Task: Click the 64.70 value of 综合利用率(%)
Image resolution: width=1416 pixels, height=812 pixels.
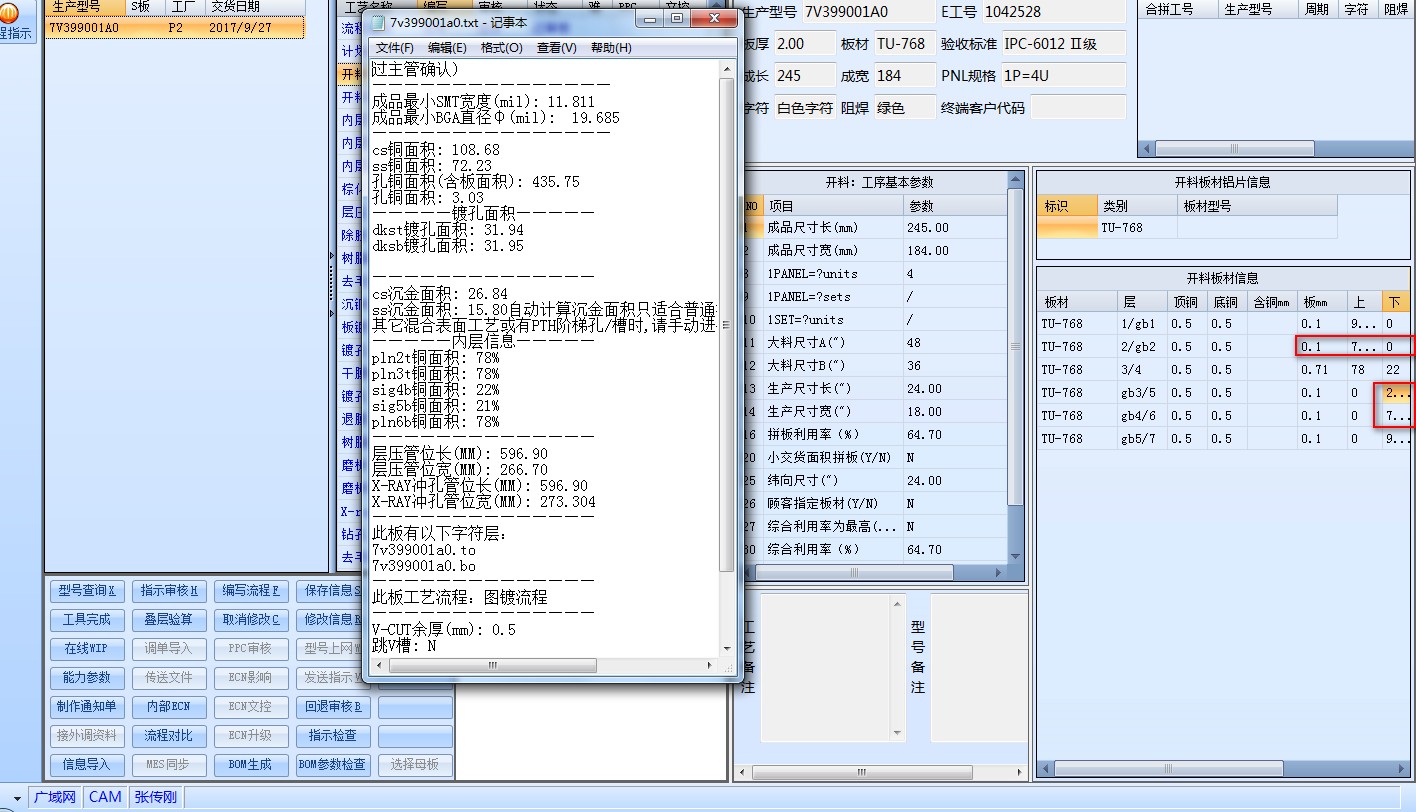Action: click(x=954, y=549)
